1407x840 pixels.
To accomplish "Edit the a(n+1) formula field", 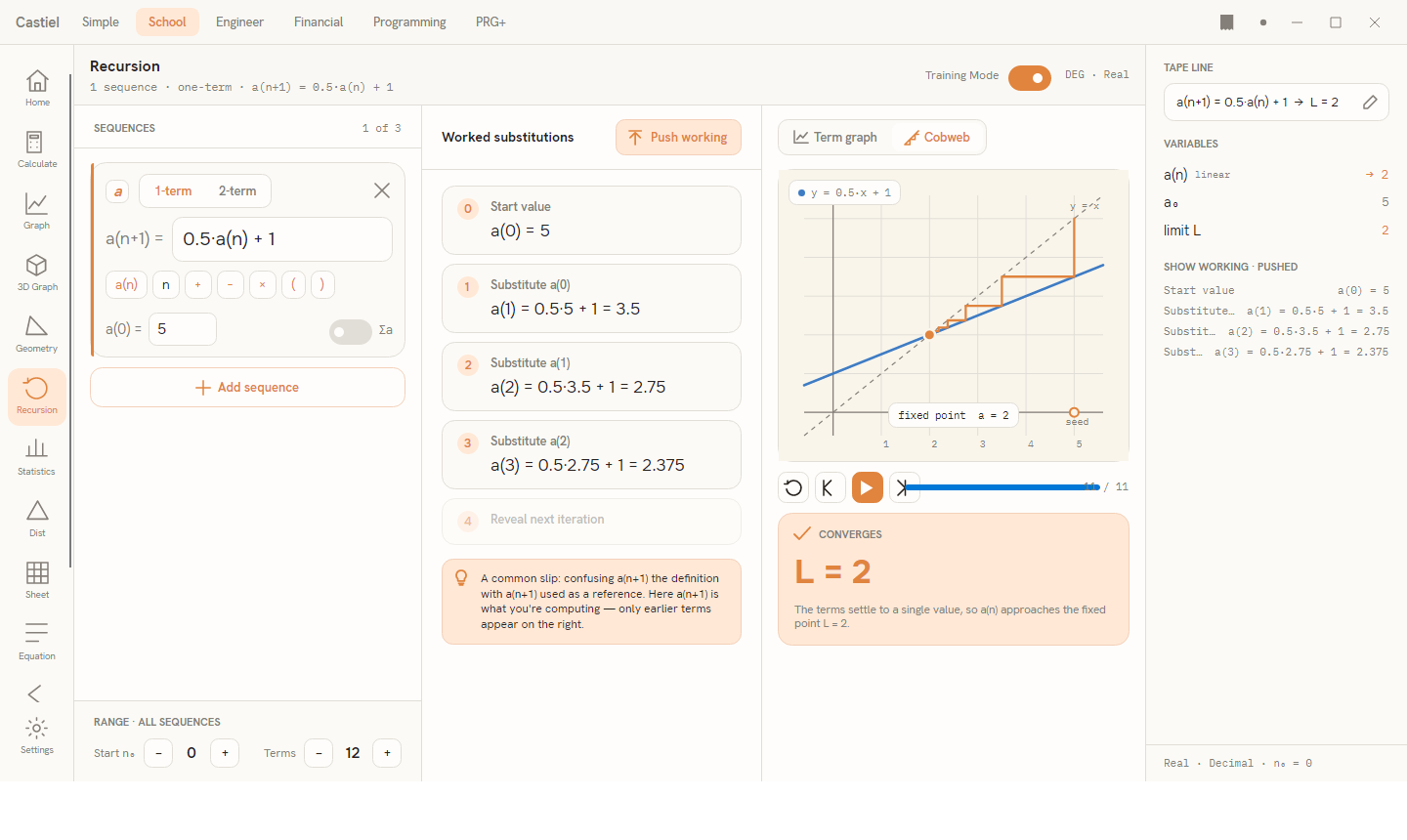I will [x=282, y=239].
